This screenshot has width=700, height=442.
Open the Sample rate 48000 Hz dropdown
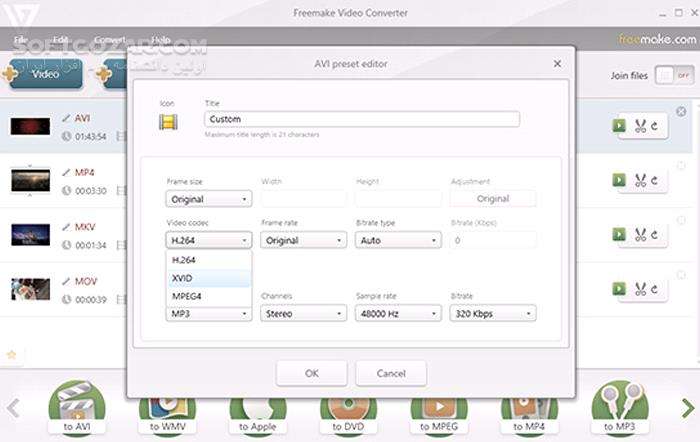point(398,313)
